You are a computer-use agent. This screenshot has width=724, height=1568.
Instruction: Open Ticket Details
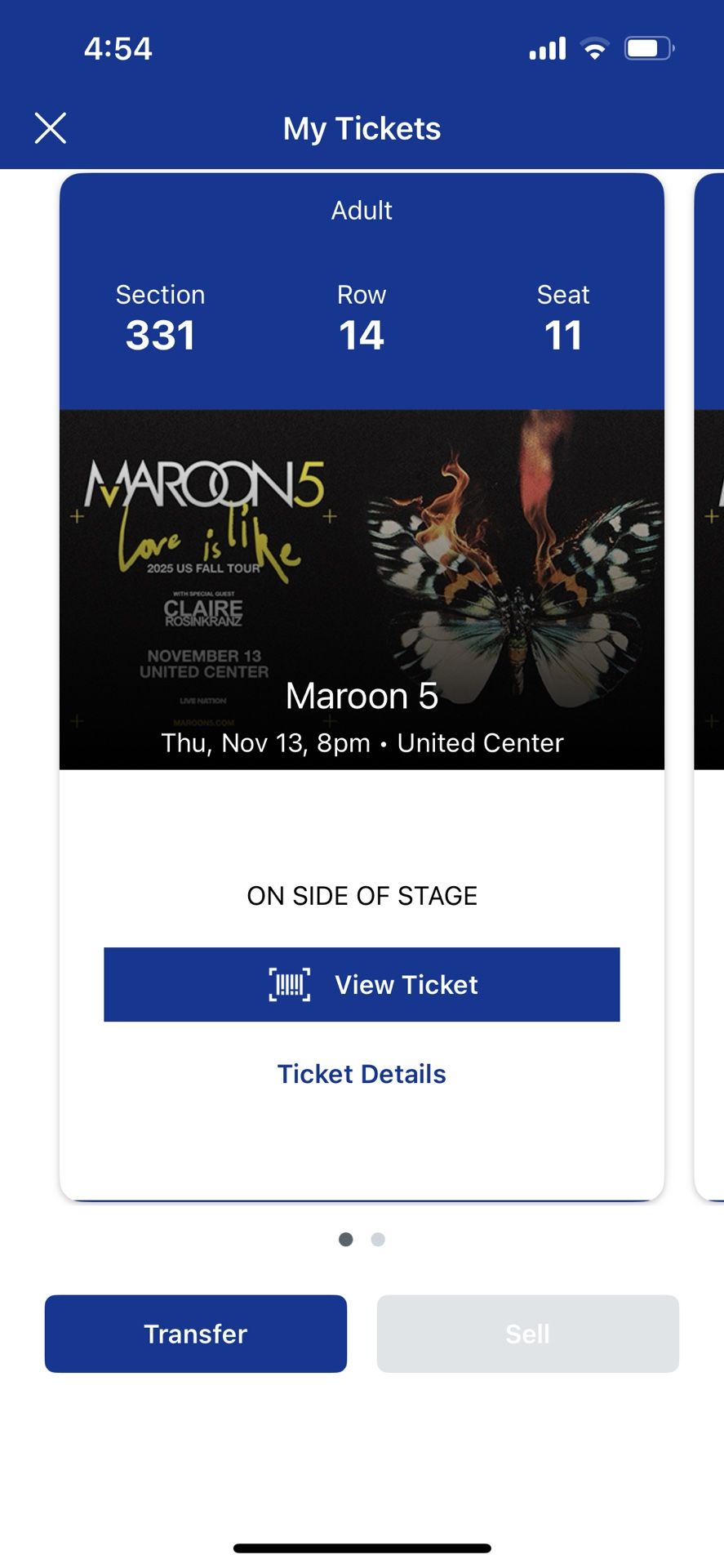[x=362, y=1073]
